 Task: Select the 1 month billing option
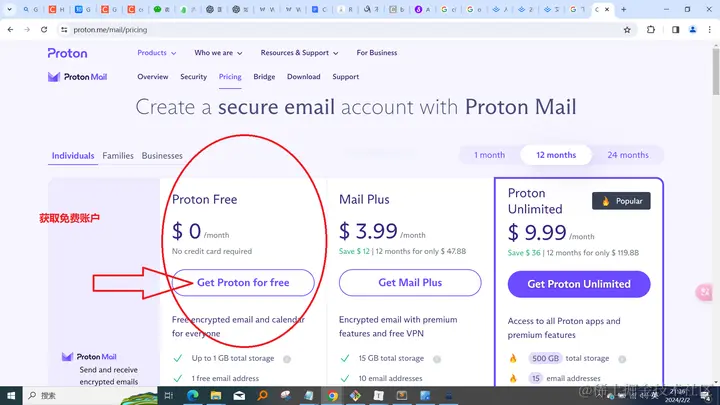489,155
